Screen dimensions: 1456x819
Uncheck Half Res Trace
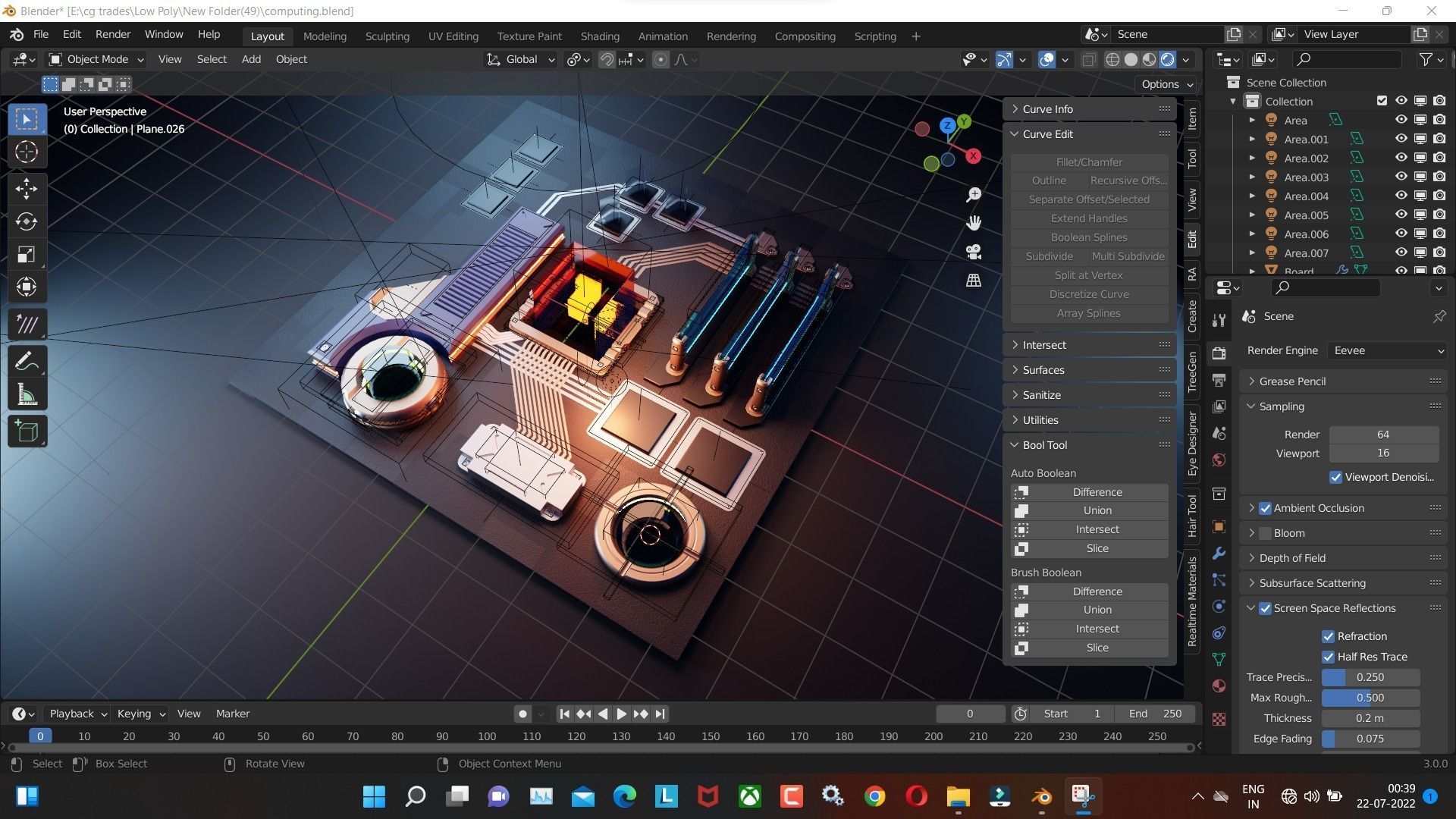pyautogui.click(x=1328, y=657)
